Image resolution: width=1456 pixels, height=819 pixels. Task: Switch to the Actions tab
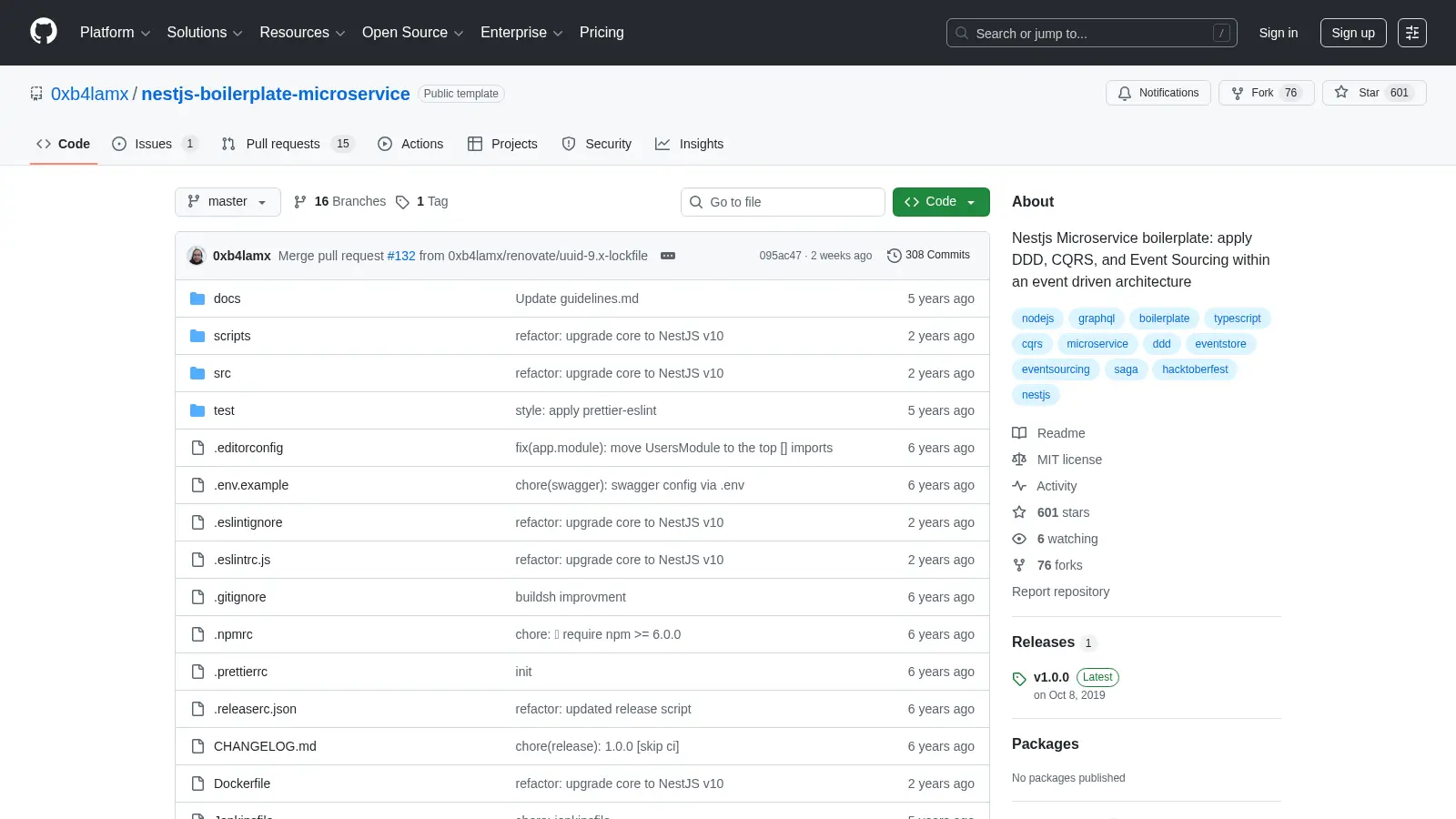coord(410,144)
